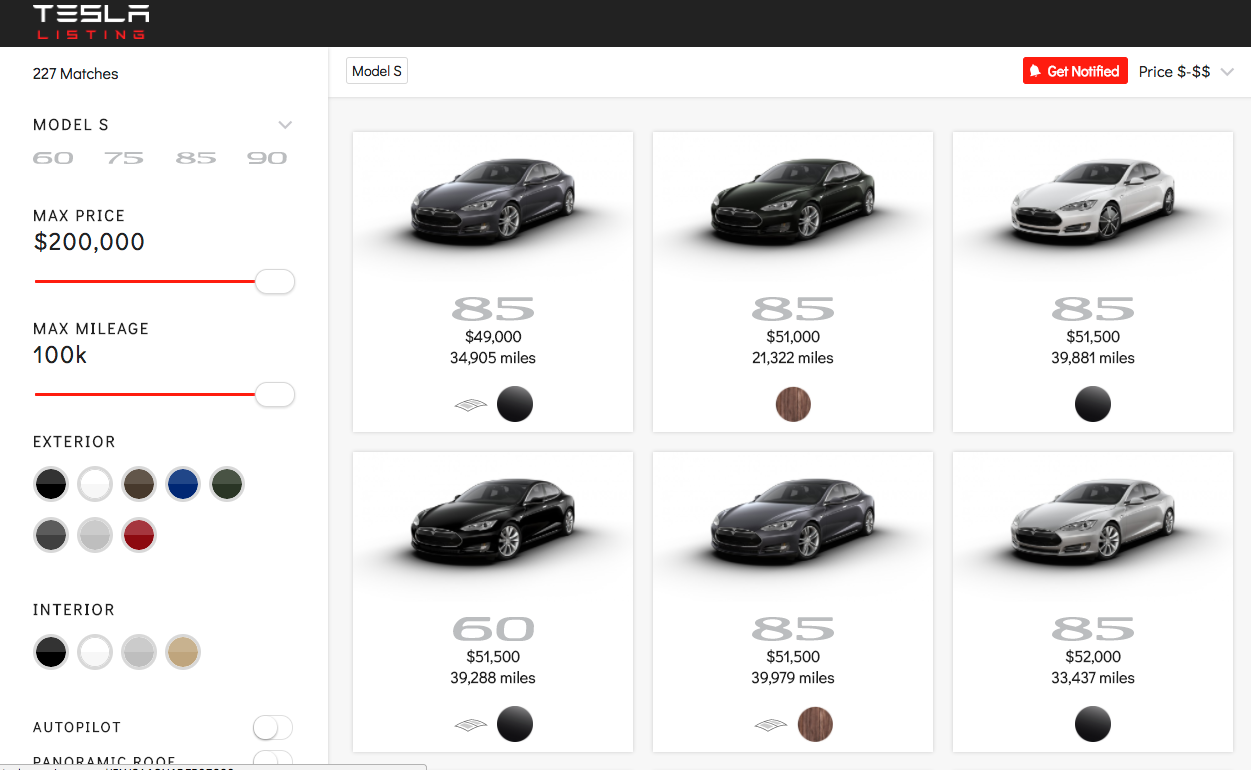Viewport: 1251px width, 770px height.
Task: Select the blue exterior color swatch
Action: (183, 483)
